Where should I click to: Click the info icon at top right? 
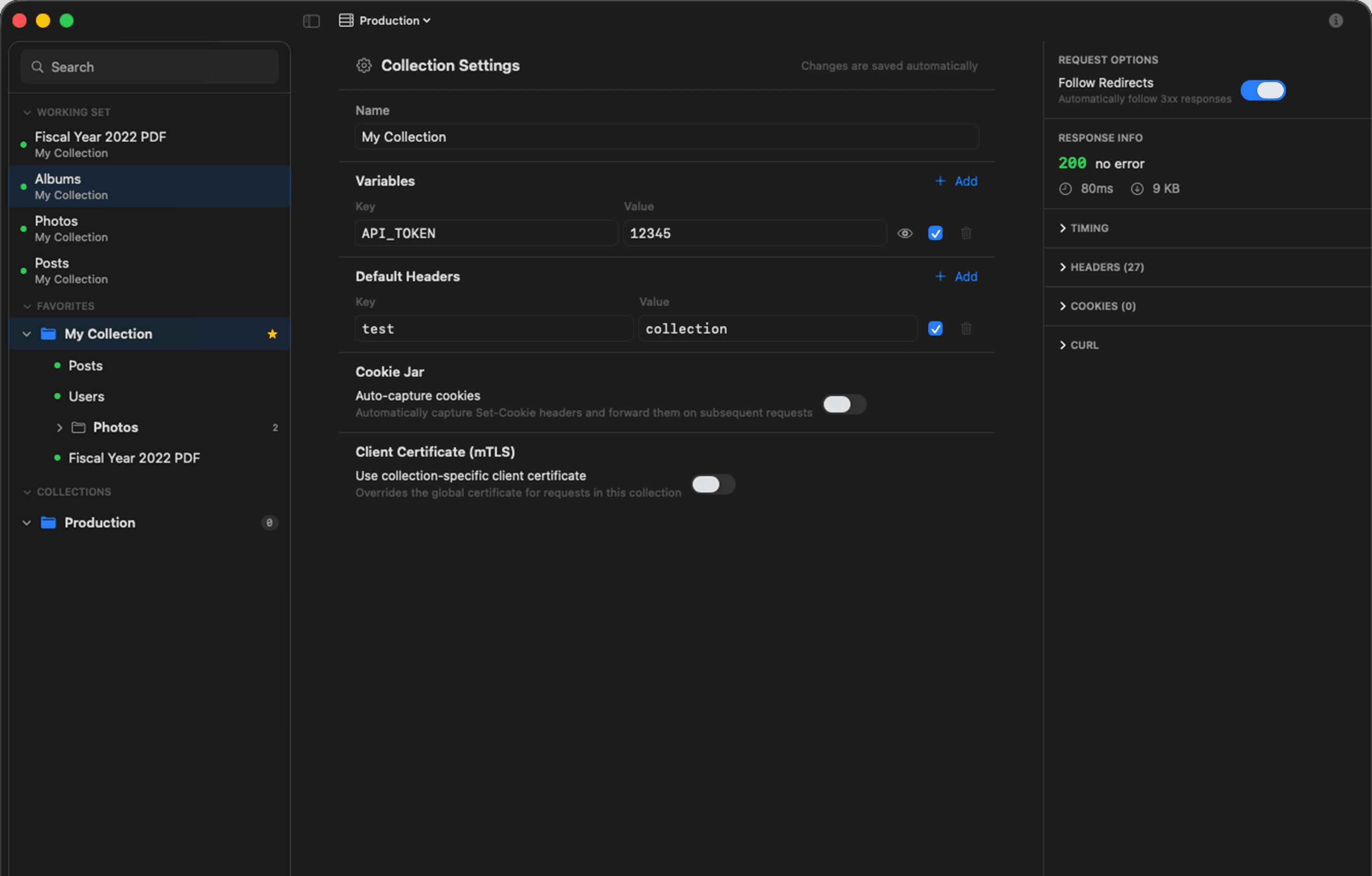(1336, 21)
